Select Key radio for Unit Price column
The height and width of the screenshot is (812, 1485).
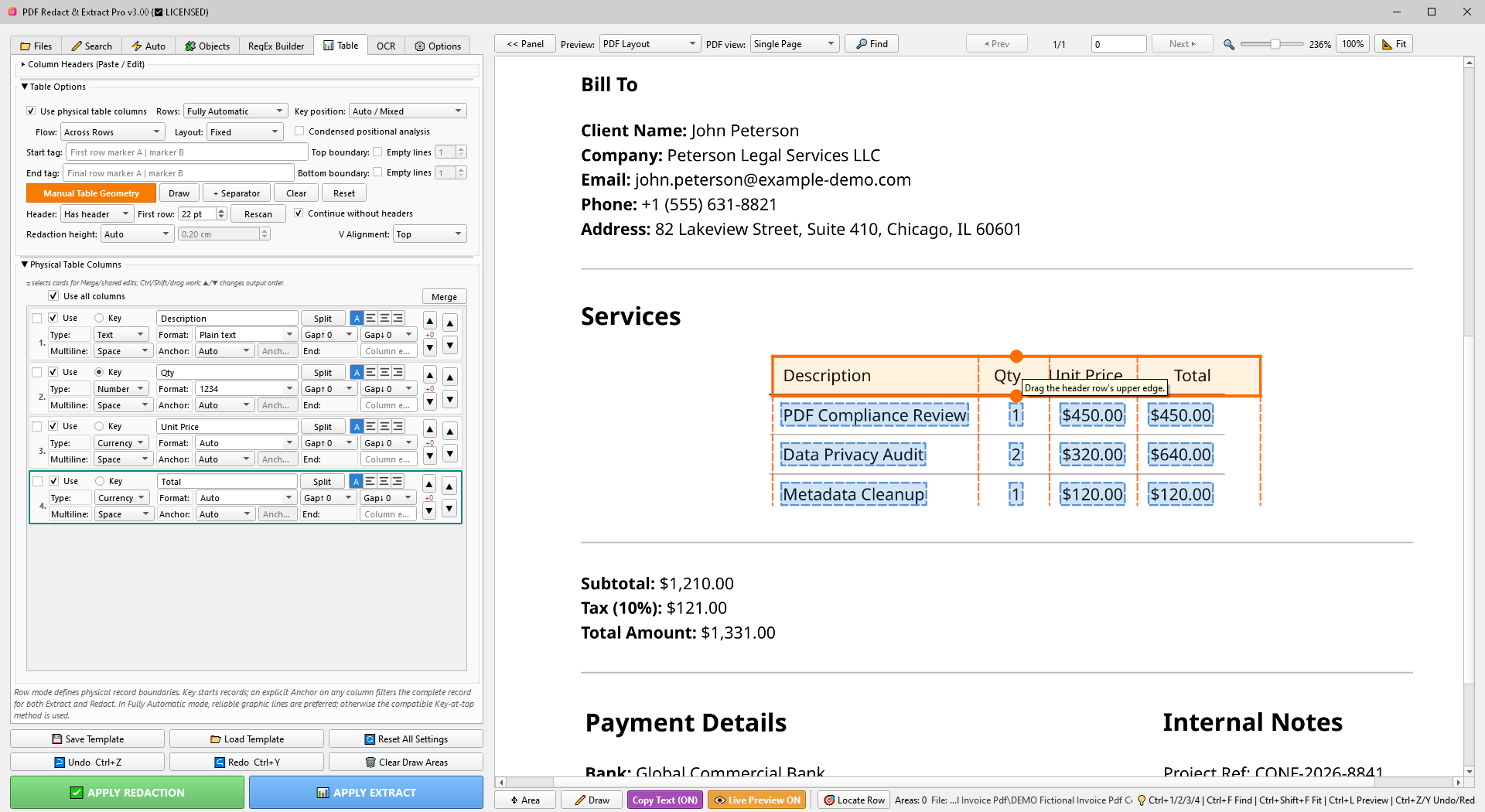99,426
